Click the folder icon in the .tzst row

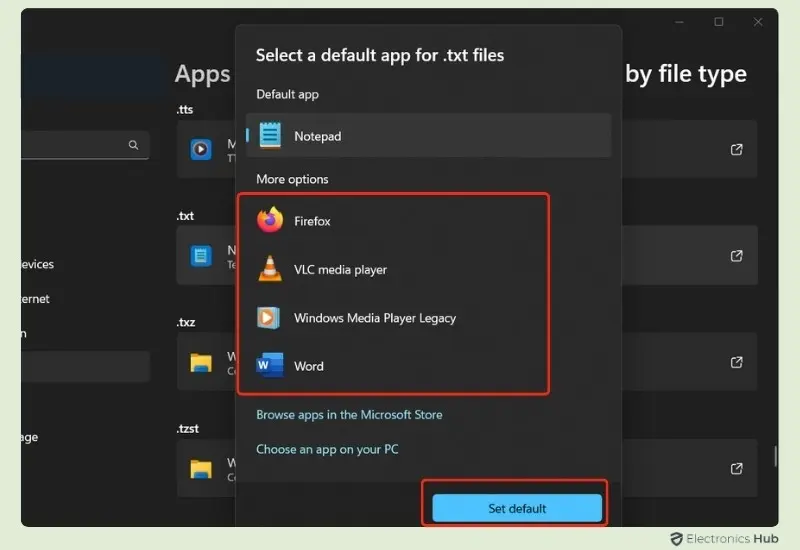202,468
